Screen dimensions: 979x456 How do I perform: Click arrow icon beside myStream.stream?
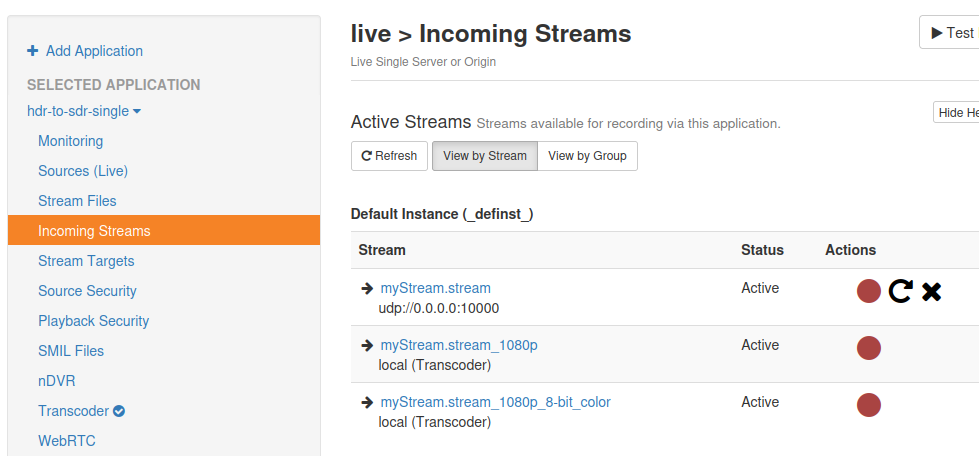[x=367, y=288]
